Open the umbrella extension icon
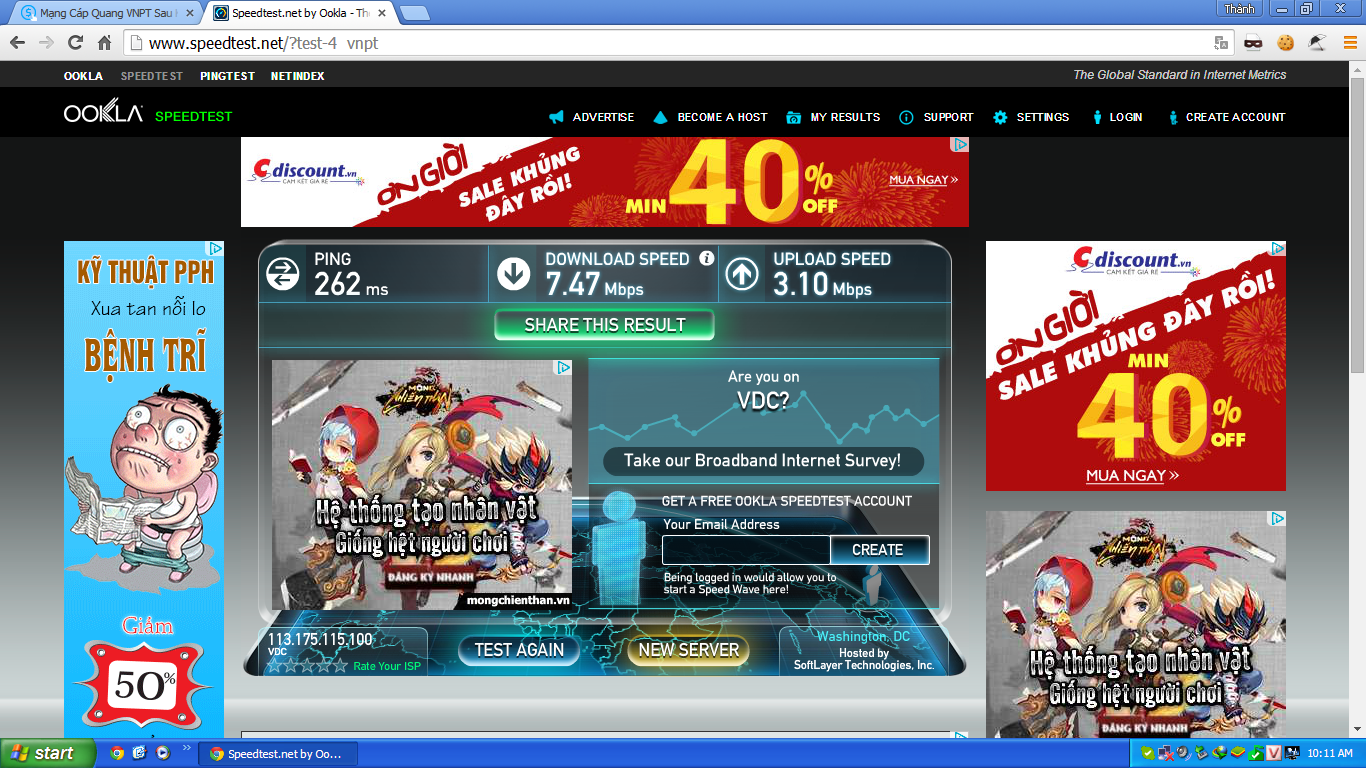 tap(1317, 43)
